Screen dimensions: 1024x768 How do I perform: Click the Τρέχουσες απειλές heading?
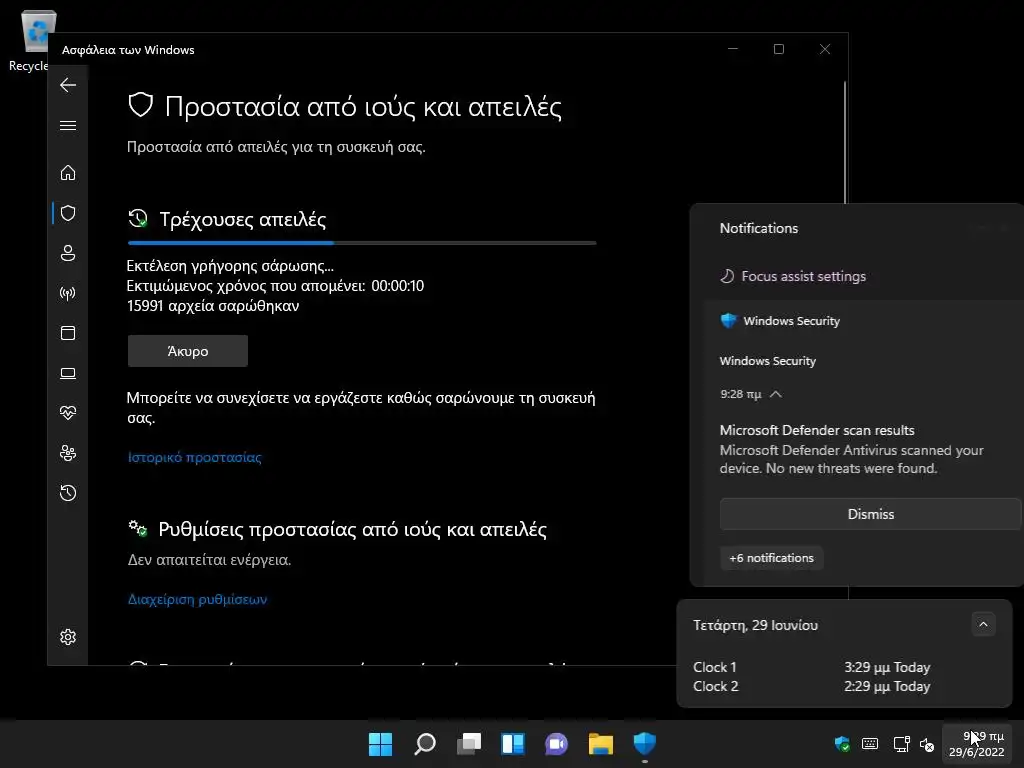(x=243, y=219)
